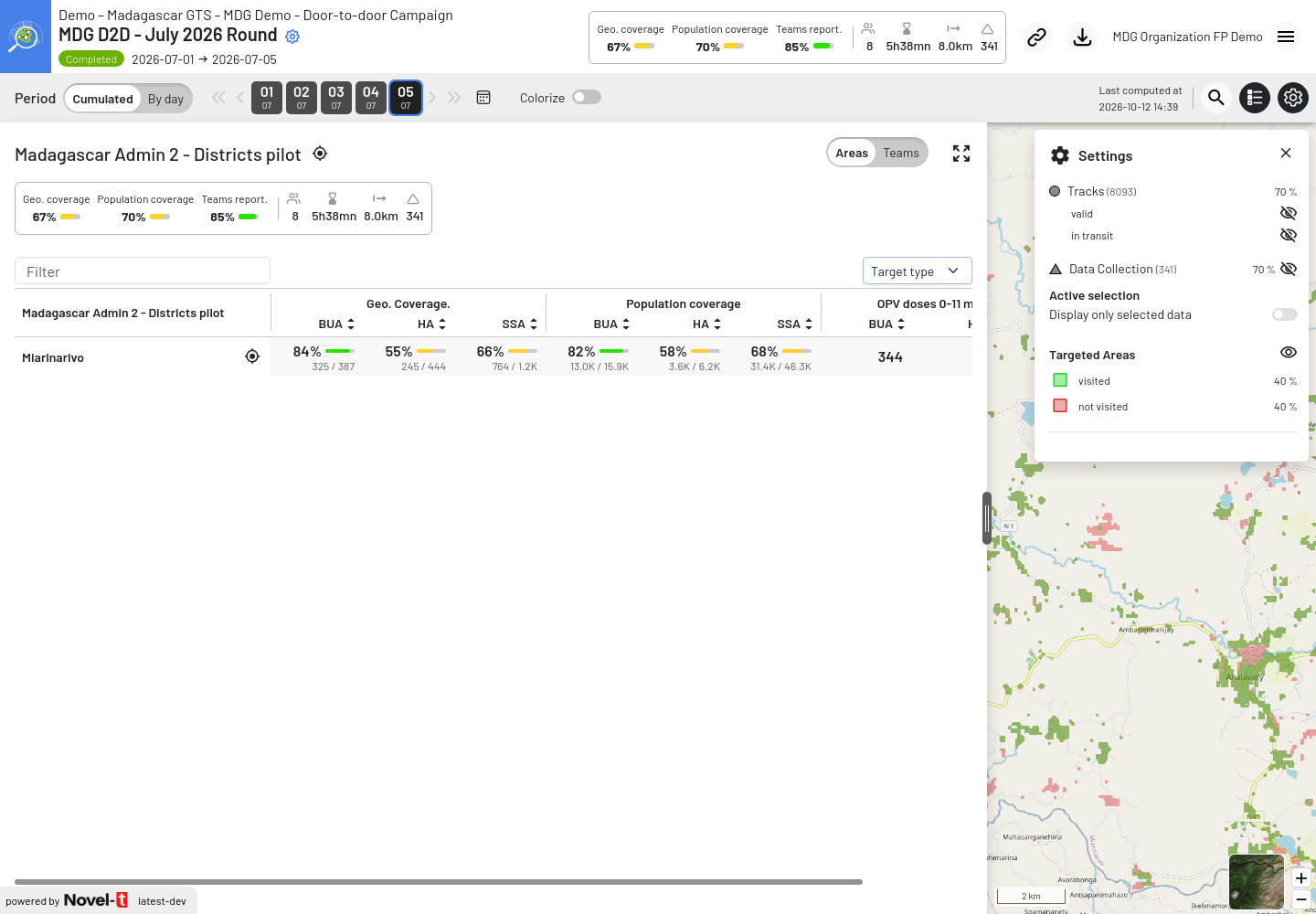The width and height of the screenshot is (1316, 914).
Task: Open the calendar date picker icon
Action: (483, 98)
